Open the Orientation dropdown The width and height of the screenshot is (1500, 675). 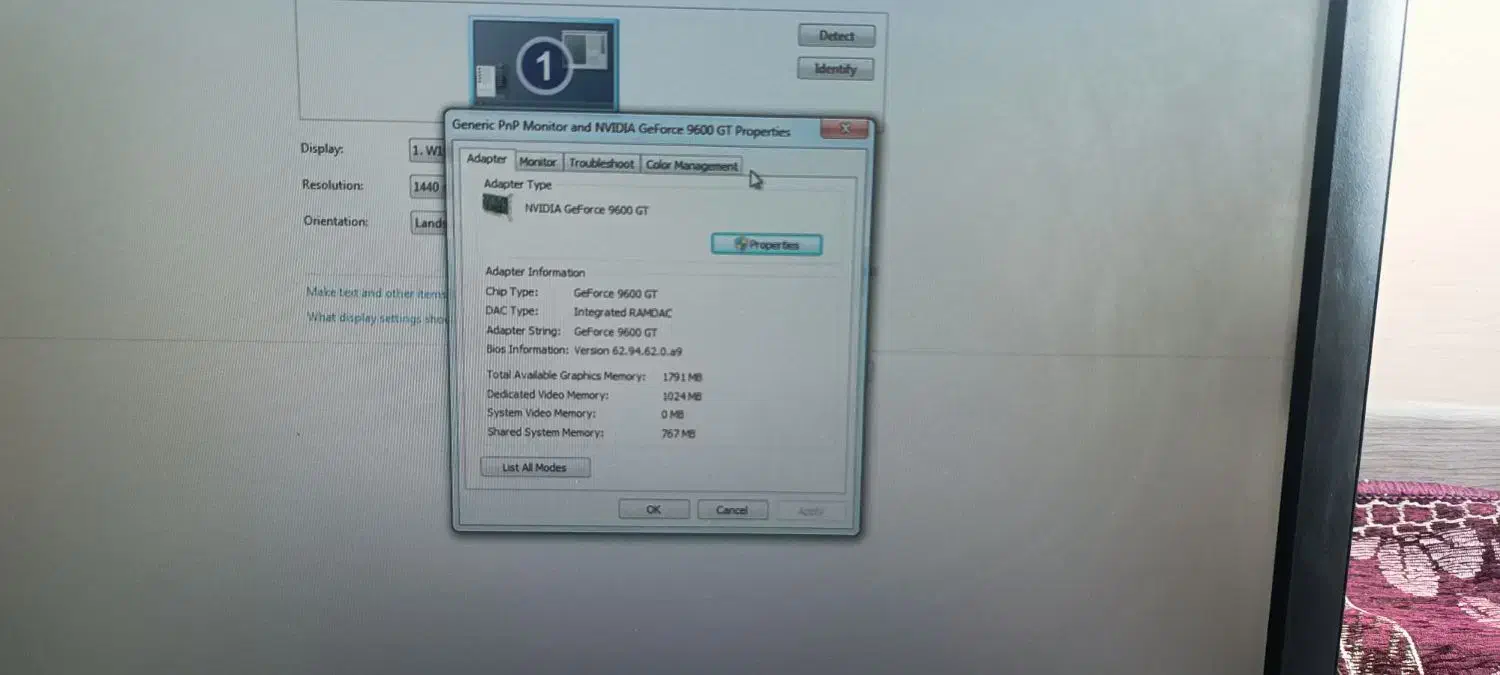(428, 223)
